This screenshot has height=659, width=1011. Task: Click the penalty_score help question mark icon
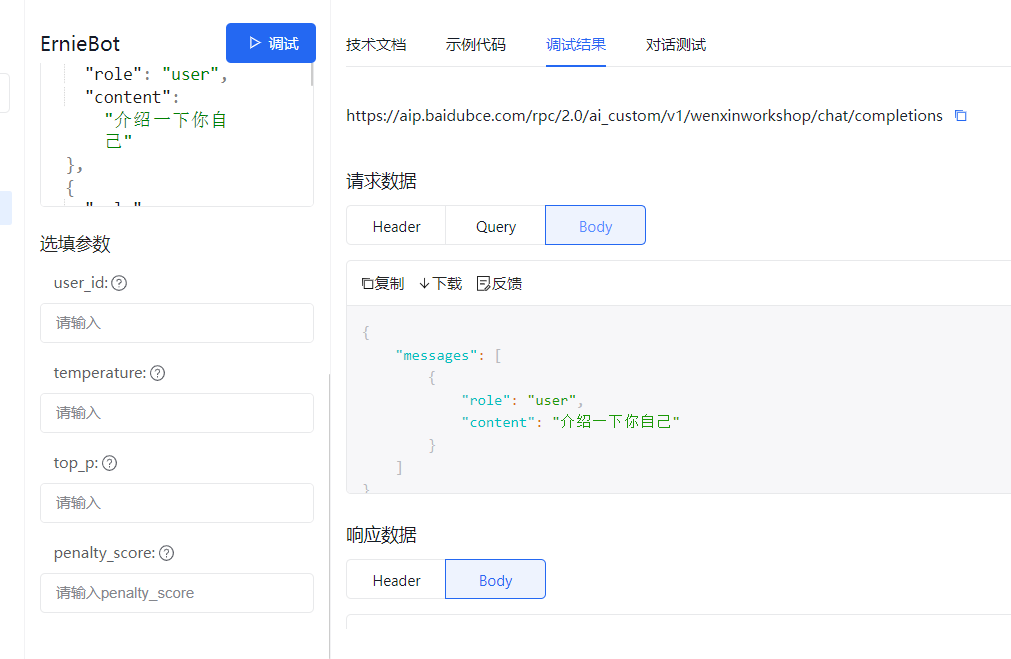click(x=166, y=553)
